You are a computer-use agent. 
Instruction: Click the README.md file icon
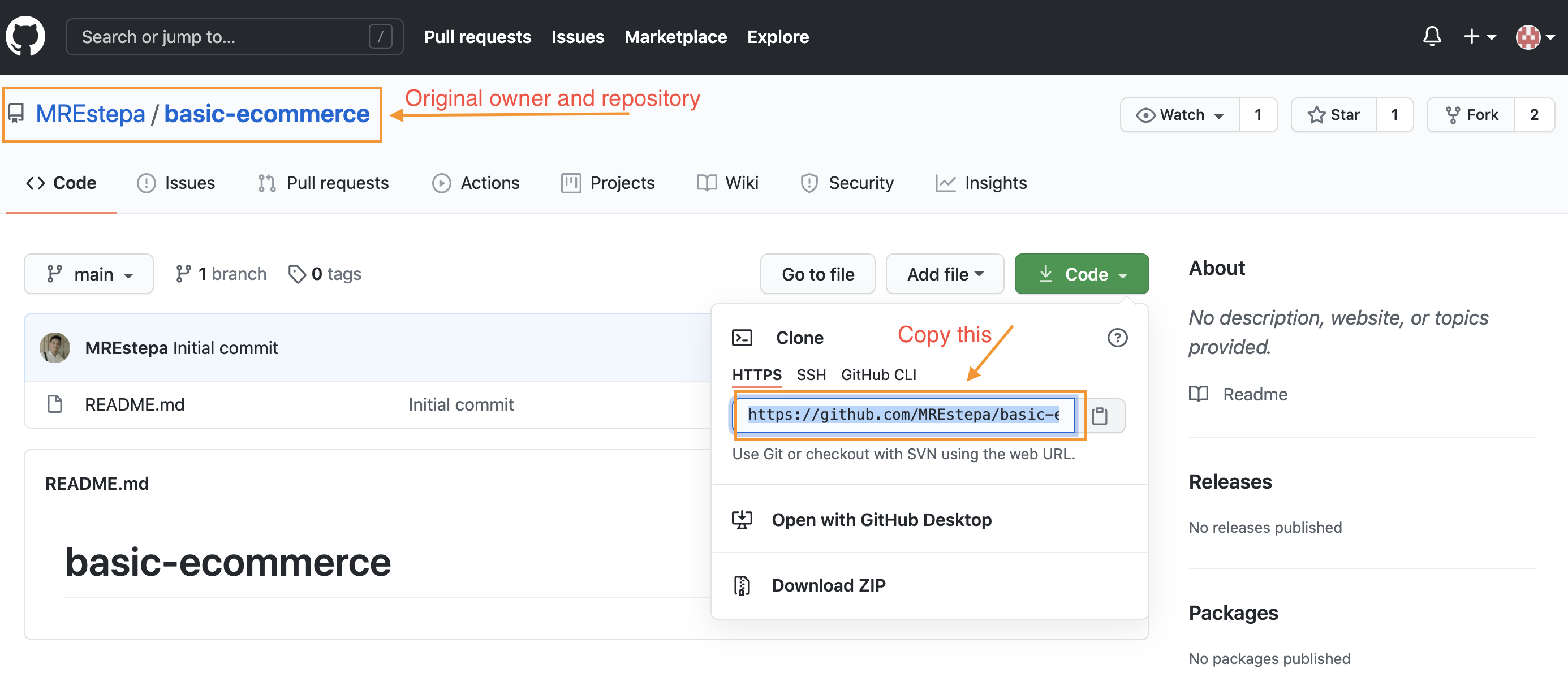55,404
